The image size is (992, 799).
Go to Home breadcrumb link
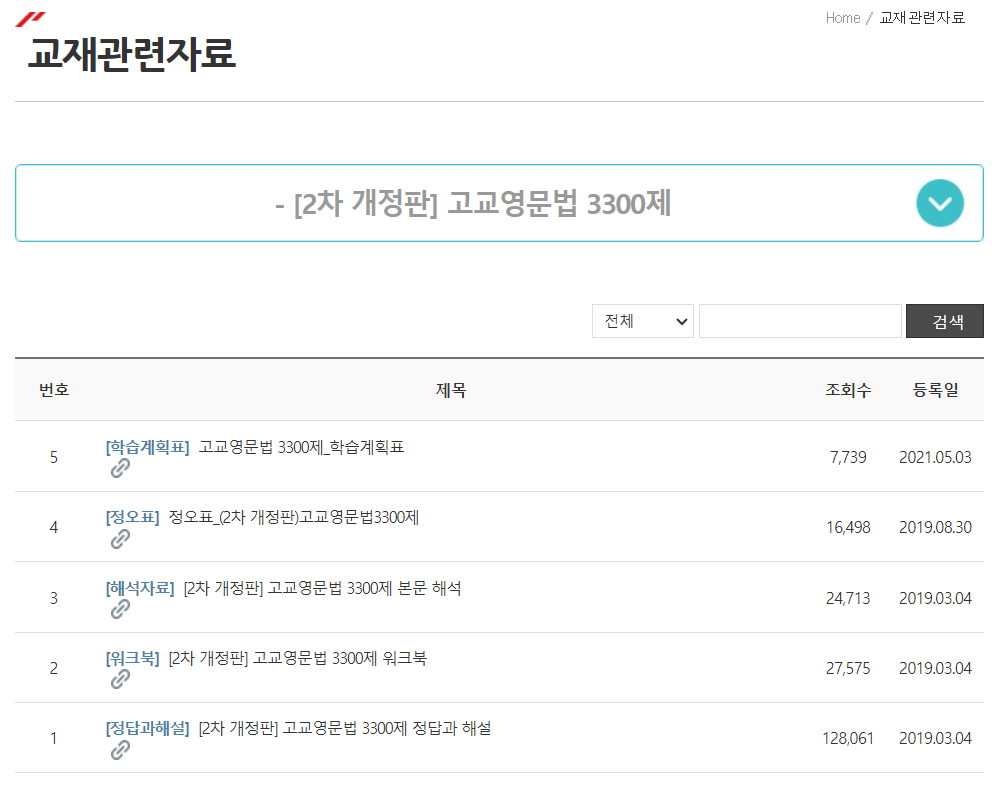pos(843,18)
